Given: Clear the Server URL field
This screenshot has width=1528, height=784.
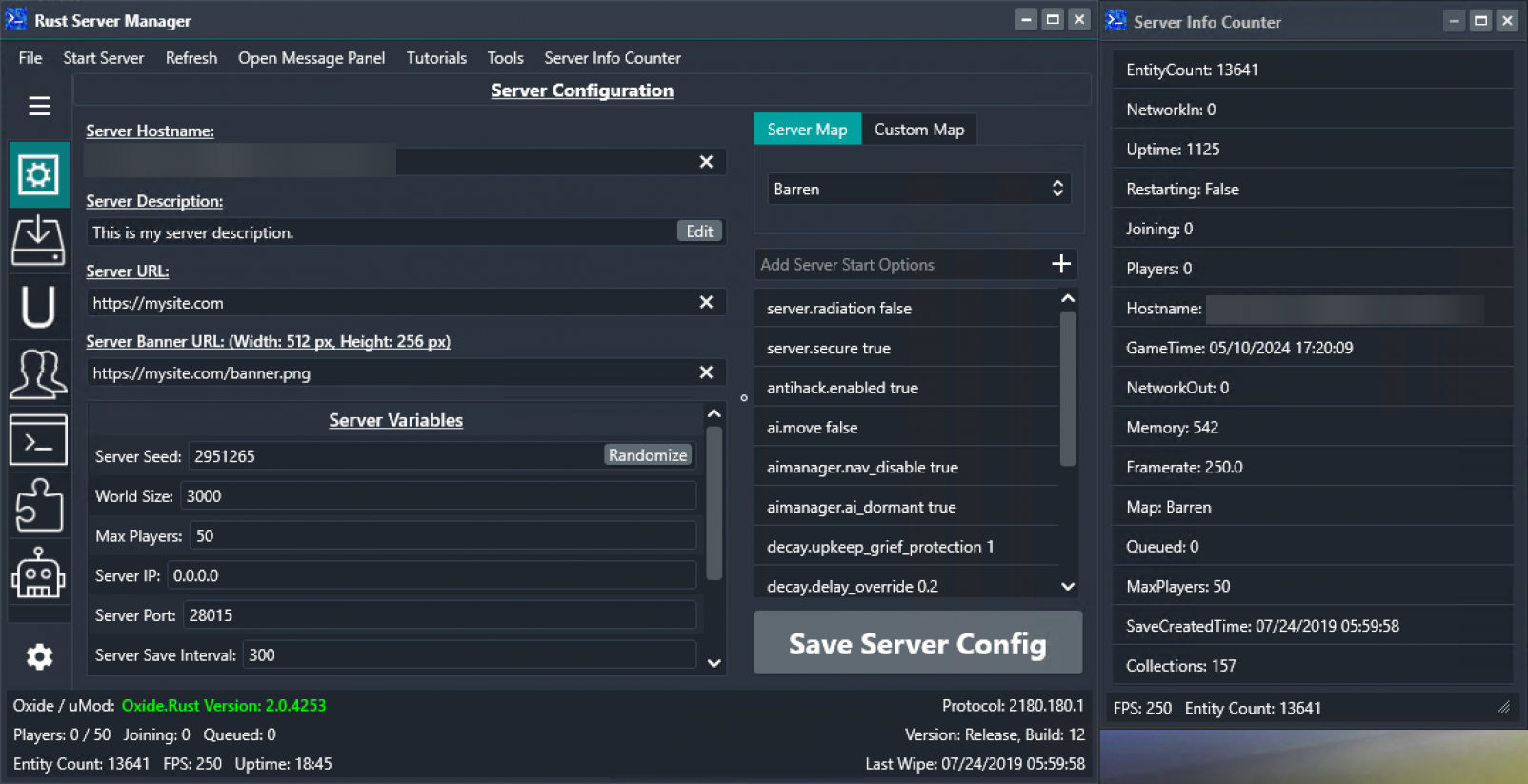Looking at the screenshot, I should (706, 302).
